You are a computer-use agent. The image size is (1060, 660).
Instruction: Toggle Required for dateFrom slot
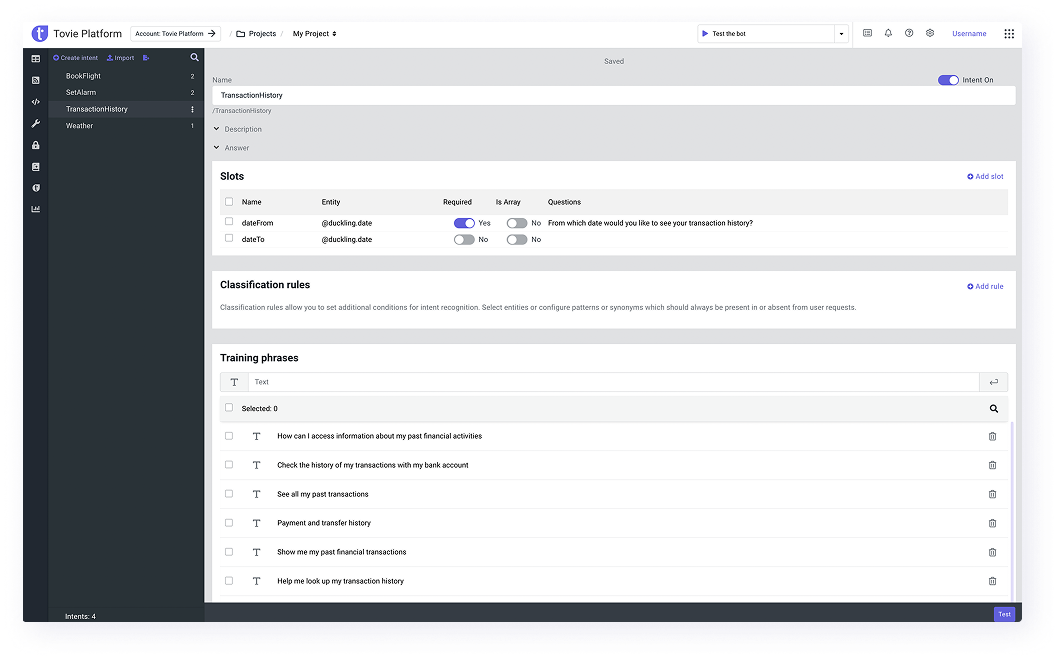464,223
